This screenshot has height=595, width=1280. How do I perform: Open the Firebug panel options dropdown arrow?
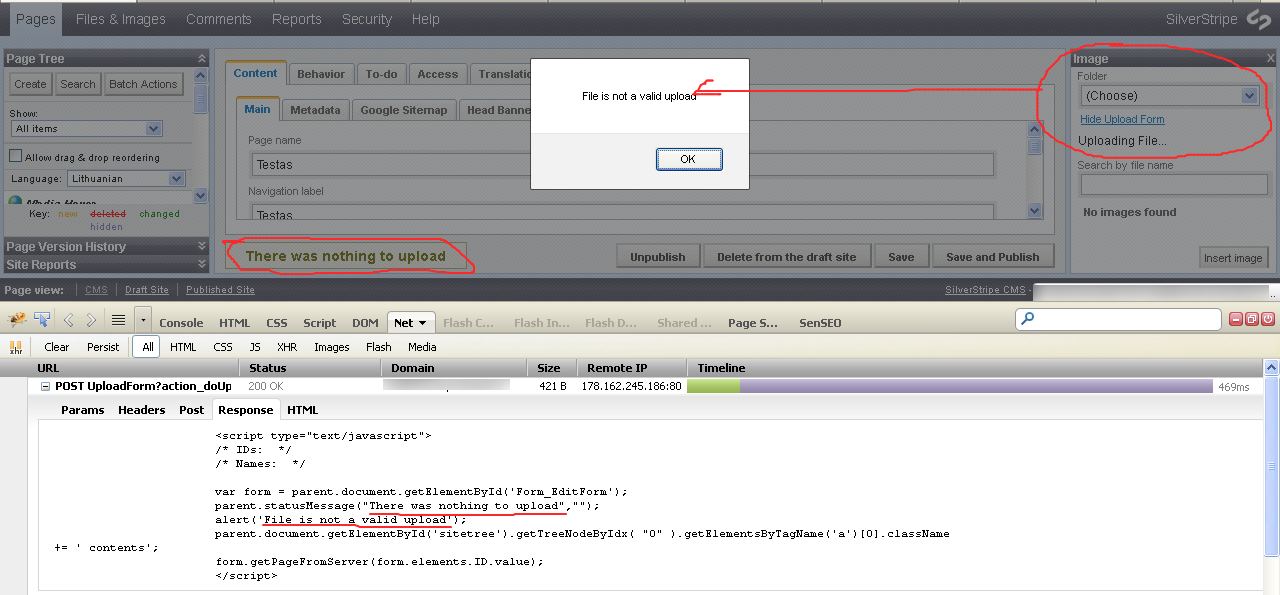pos(143,321)
